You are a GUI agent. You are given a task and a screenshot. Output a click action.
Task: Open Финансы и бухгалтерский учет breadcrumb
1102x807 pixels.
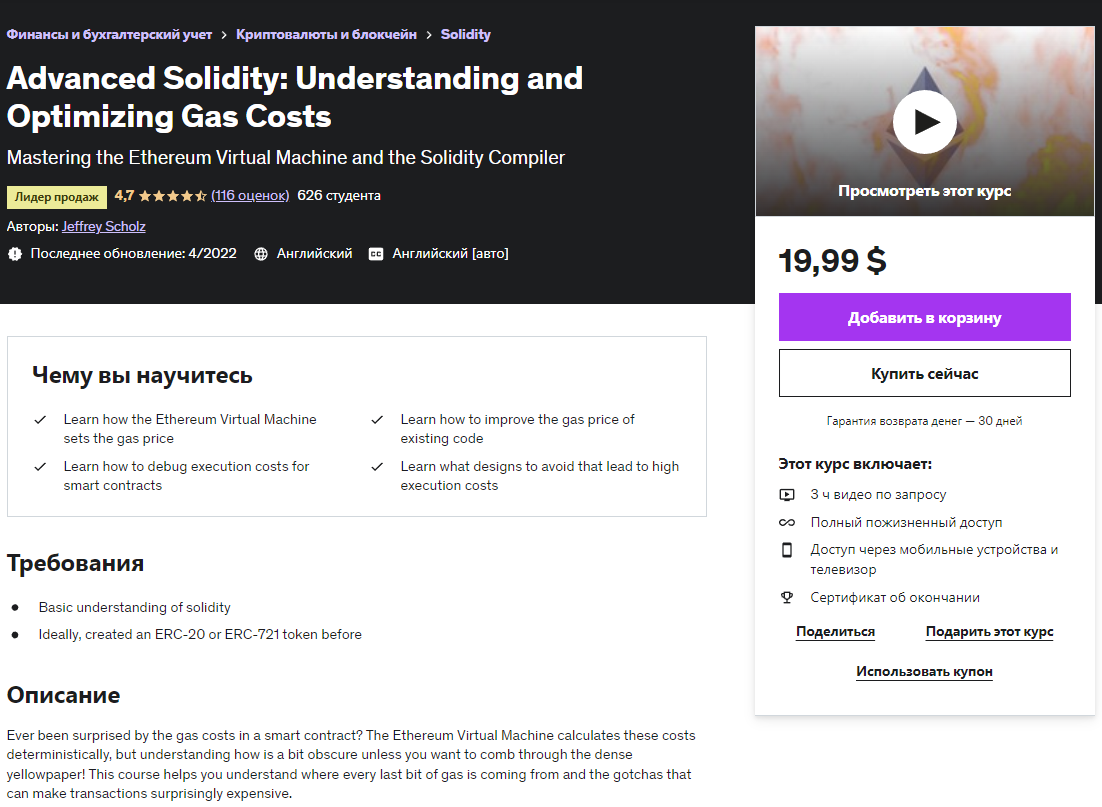(109, 34)
